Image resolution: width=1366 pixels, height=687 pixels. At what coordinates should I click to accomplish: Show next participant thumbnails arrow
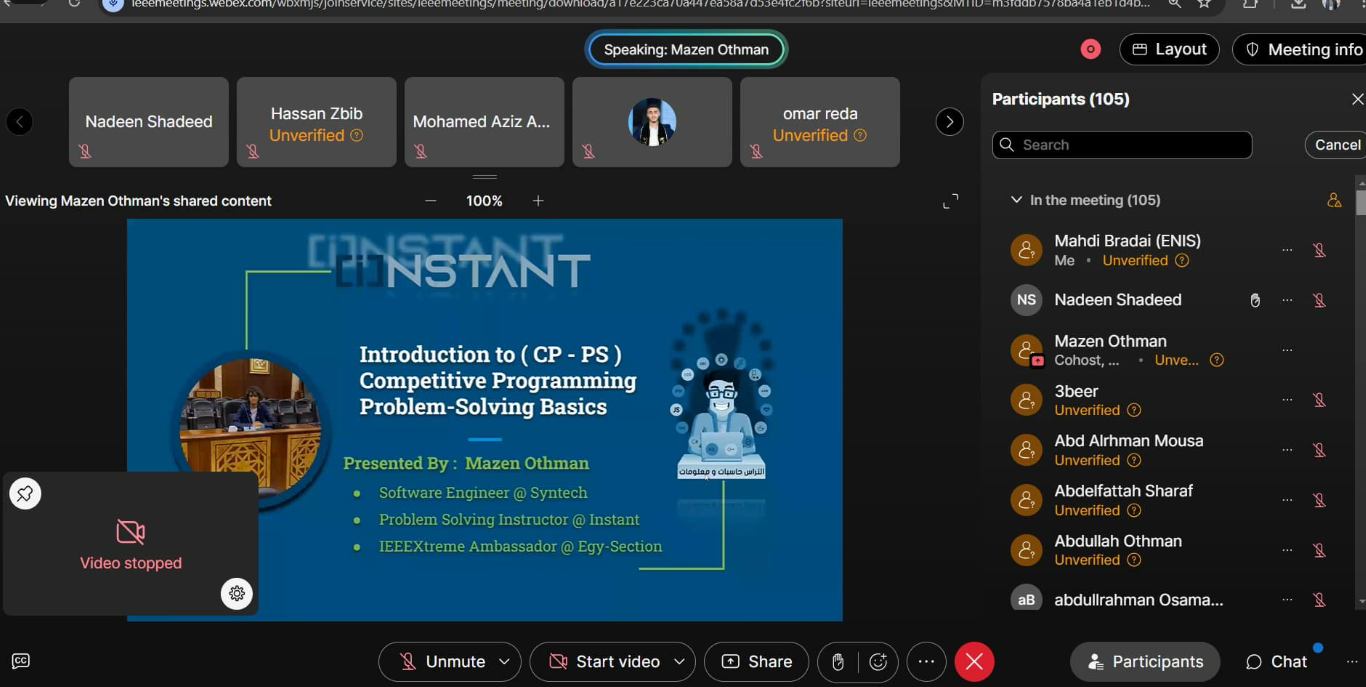[949, 122]
